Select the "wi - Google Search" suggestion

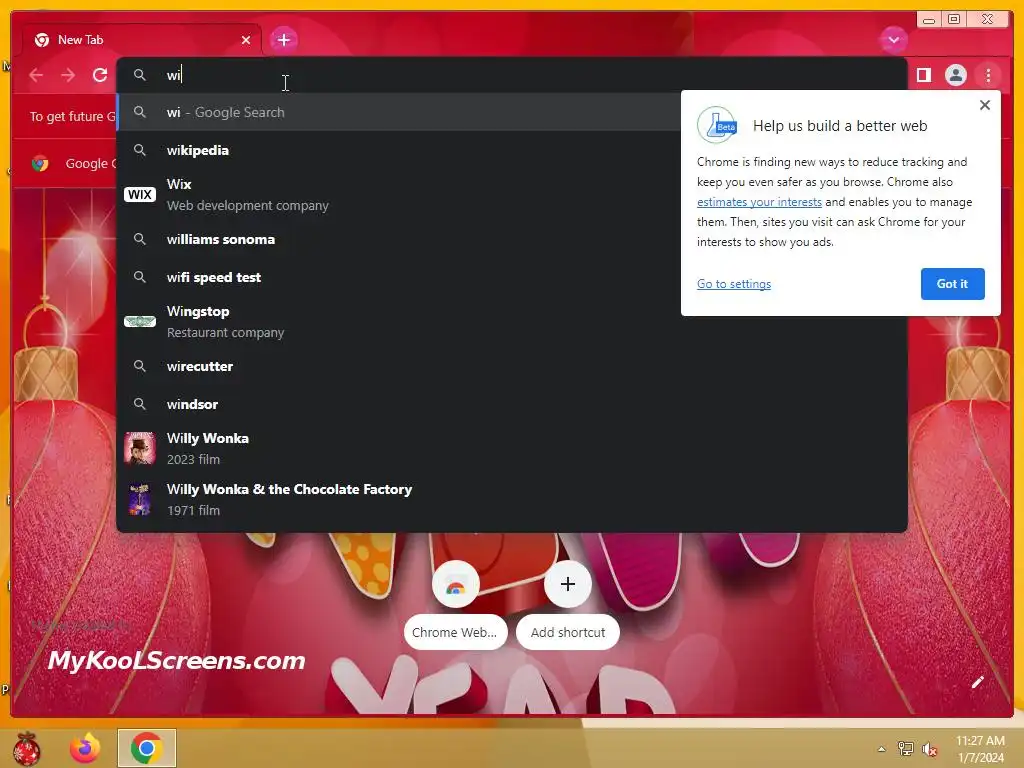pos(399,112)
